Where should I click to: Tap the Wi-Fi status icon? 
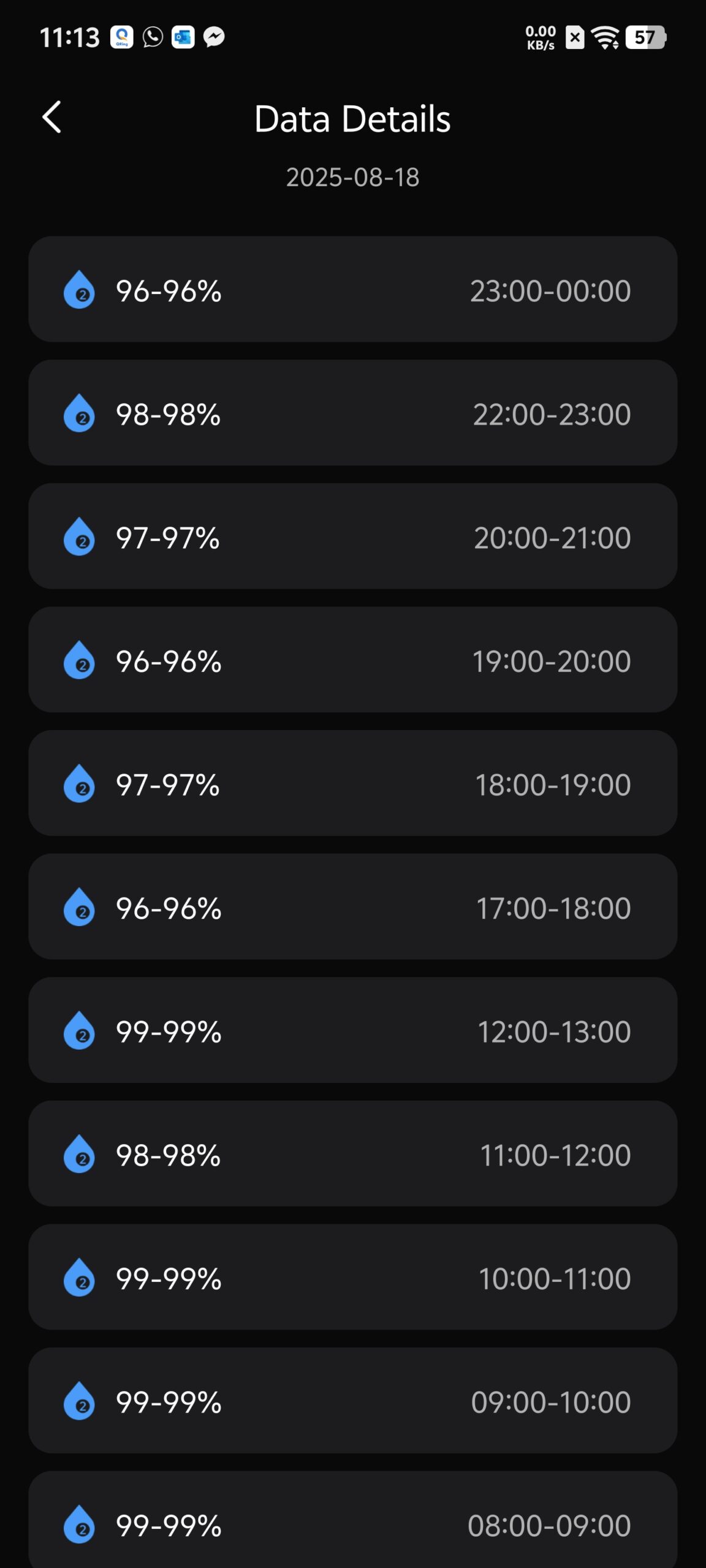click(x=605, y=38)
